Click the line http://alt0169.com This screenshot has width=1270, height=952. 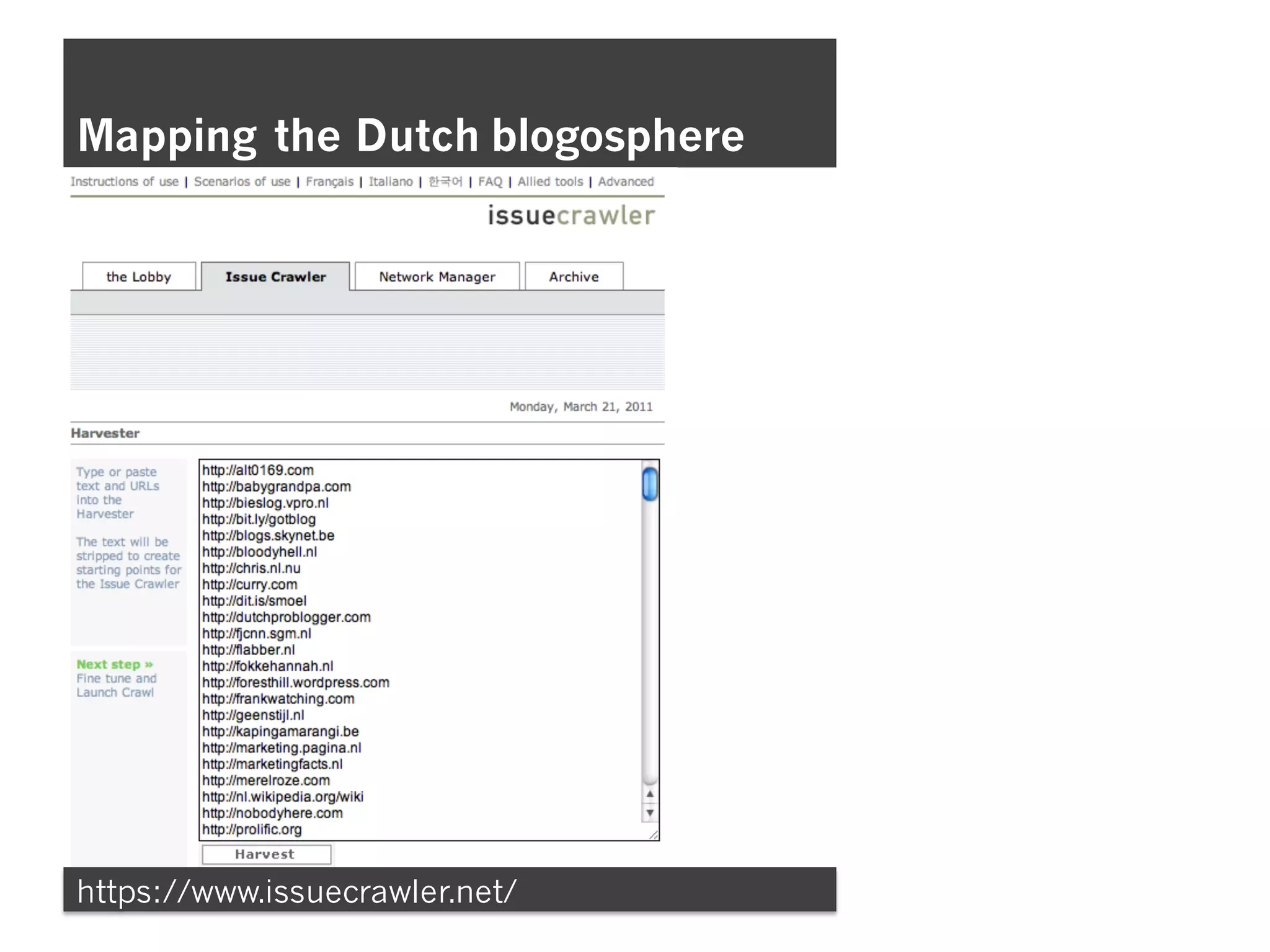[258, 470]
